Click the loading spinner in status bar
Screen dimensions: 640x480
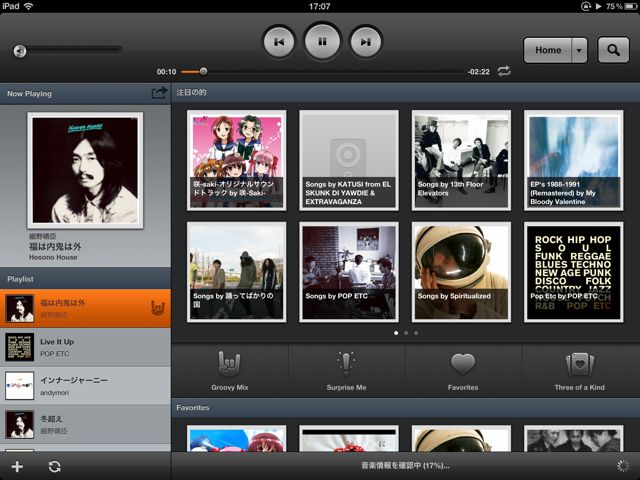coord(623,466)
